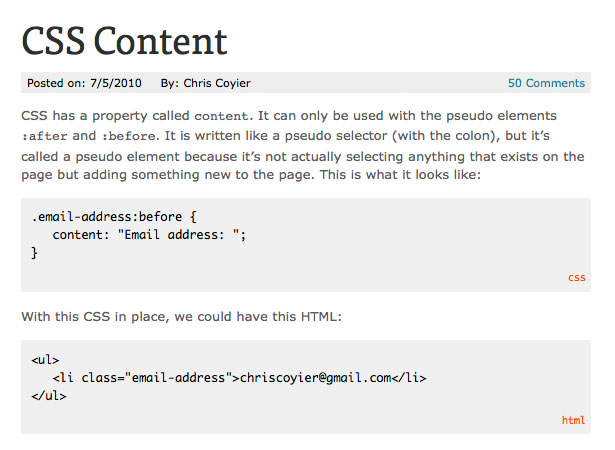This screenshot has width=615, height=450.
Task: Click the By: label in meta bar
Action: click(169, 83)
